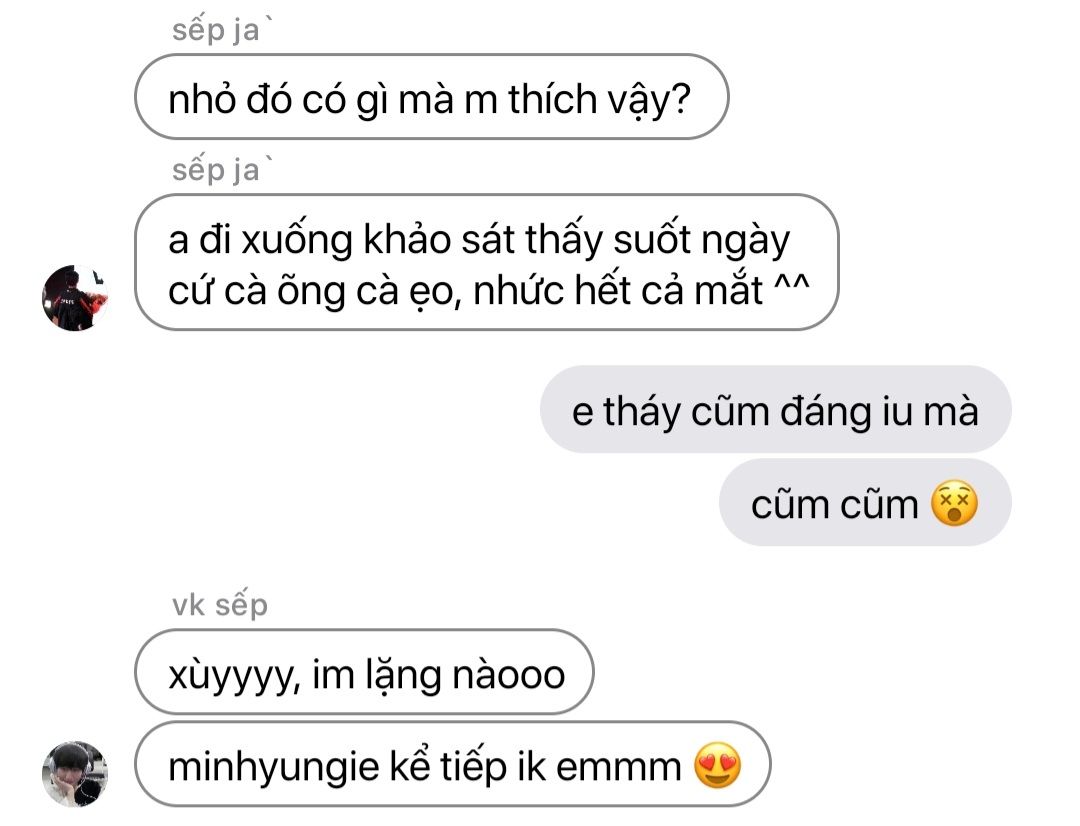Click the word 'minhyungie' in the last message
1080x826 pixels.
tap(273, 767)
